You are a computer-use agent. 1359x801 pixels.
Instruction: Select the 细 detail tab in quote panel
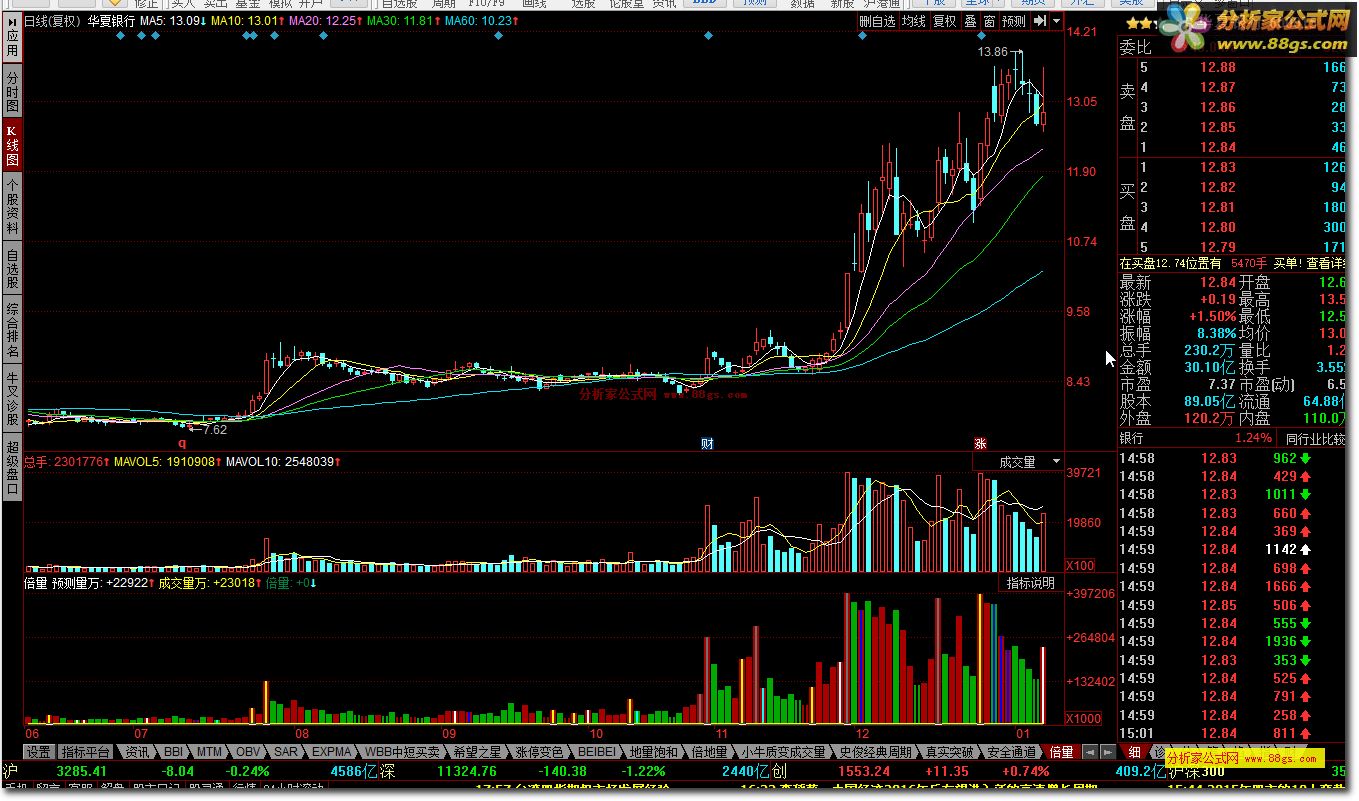click(1134, 752)
